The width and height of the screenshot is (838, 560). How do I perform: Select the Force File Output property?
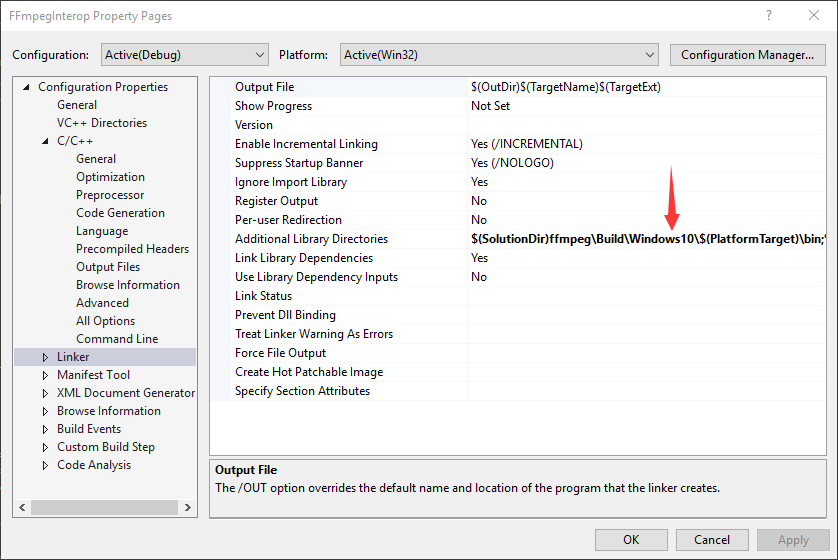pyautogui.click(x=280, y=353)
